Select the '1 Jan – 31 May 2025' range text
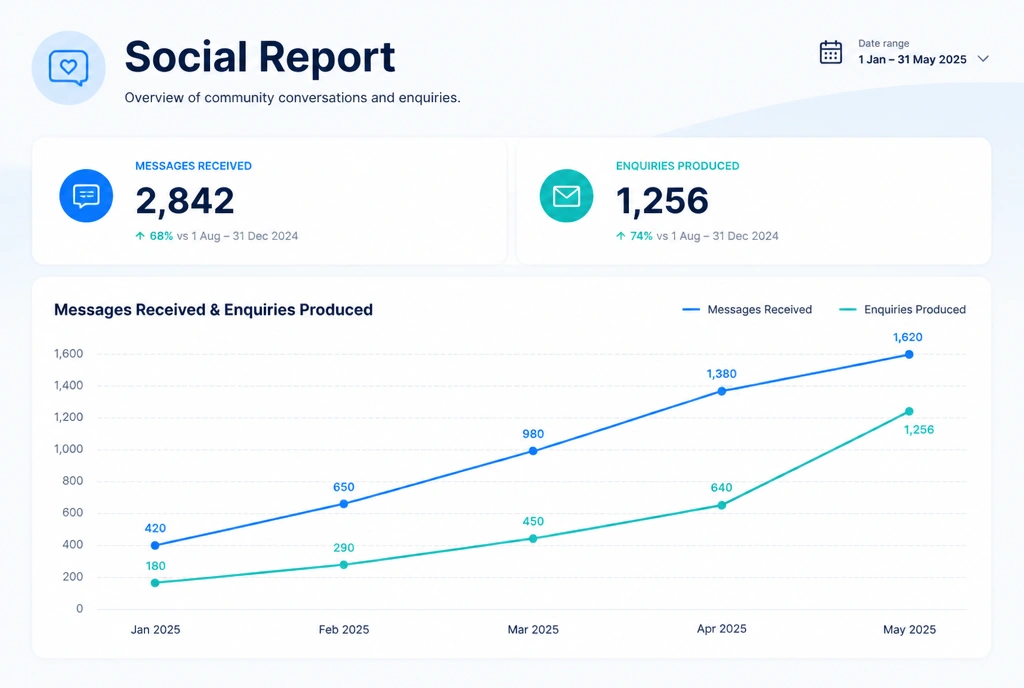 (x=912, y=59)
